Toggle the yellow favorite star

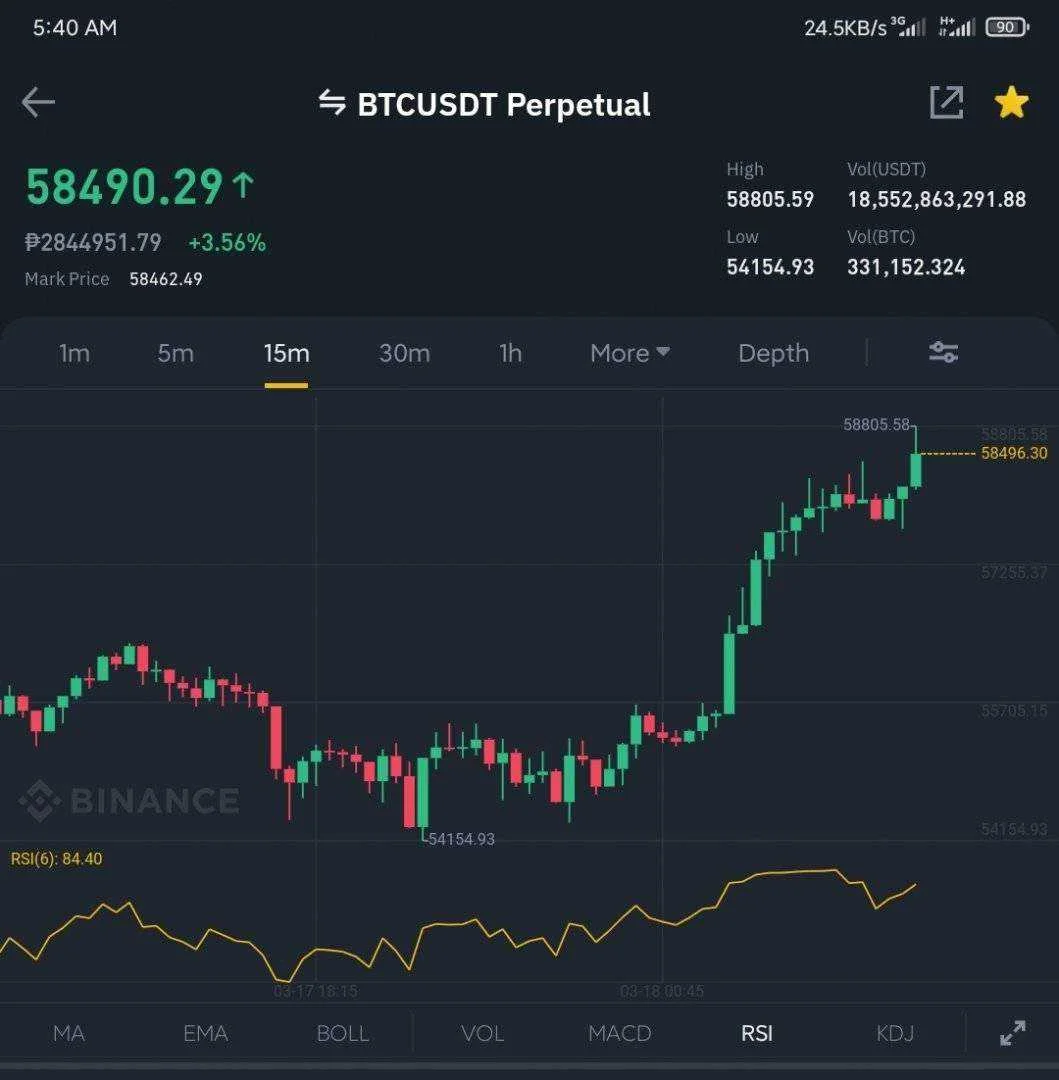tap(1011, 103)
